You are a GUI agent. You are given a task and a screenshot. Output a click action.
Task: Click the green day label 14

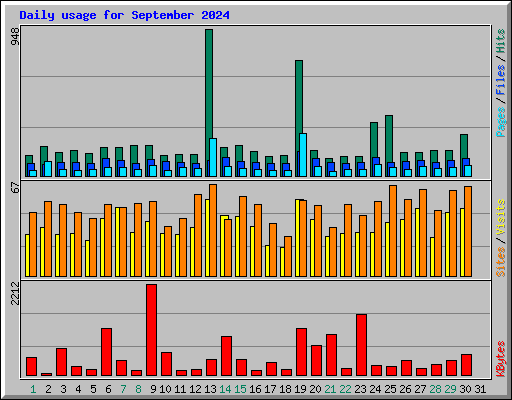point(225,389)
